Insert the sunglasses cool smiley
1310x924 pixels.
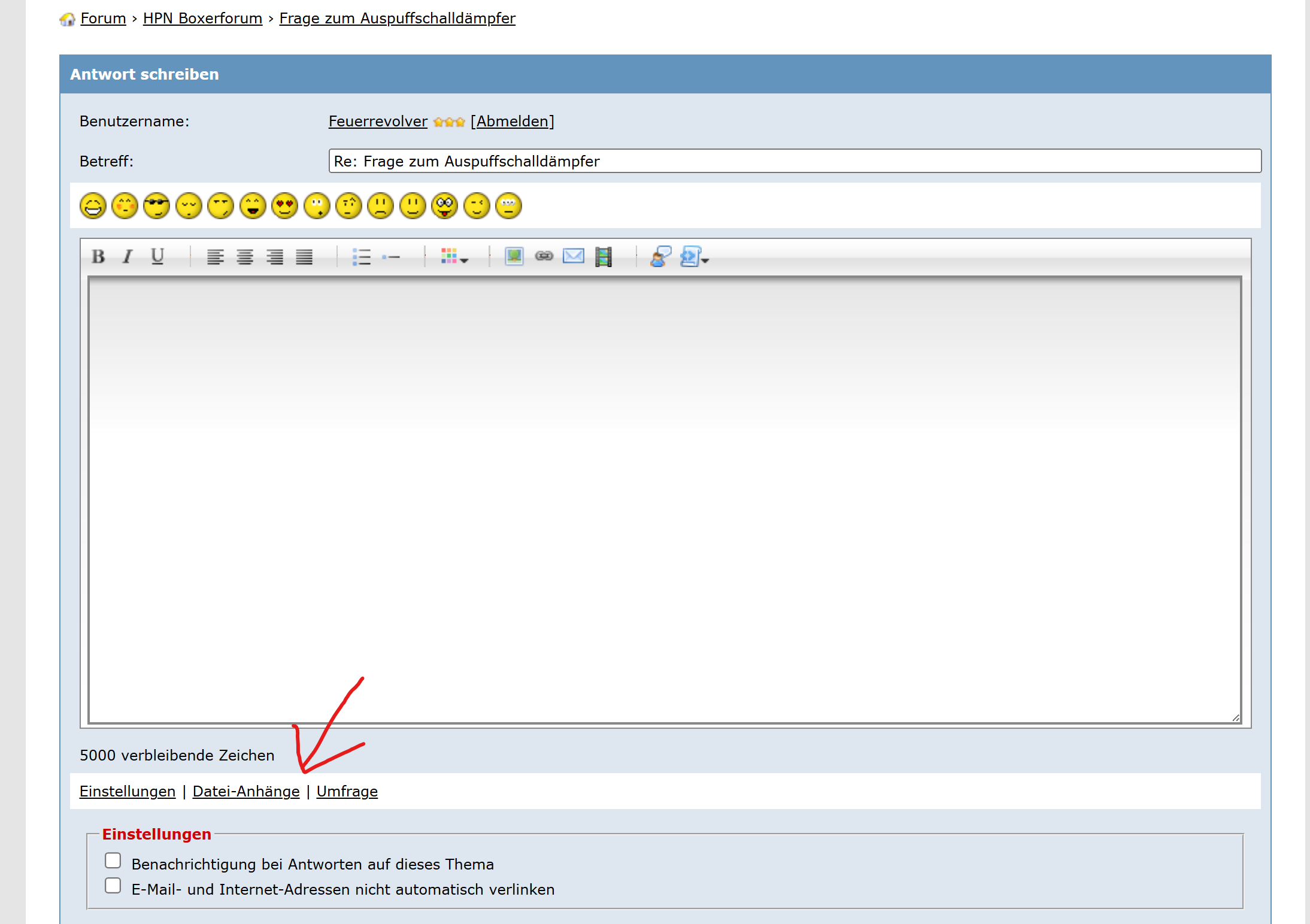click(x=157, y=206)
